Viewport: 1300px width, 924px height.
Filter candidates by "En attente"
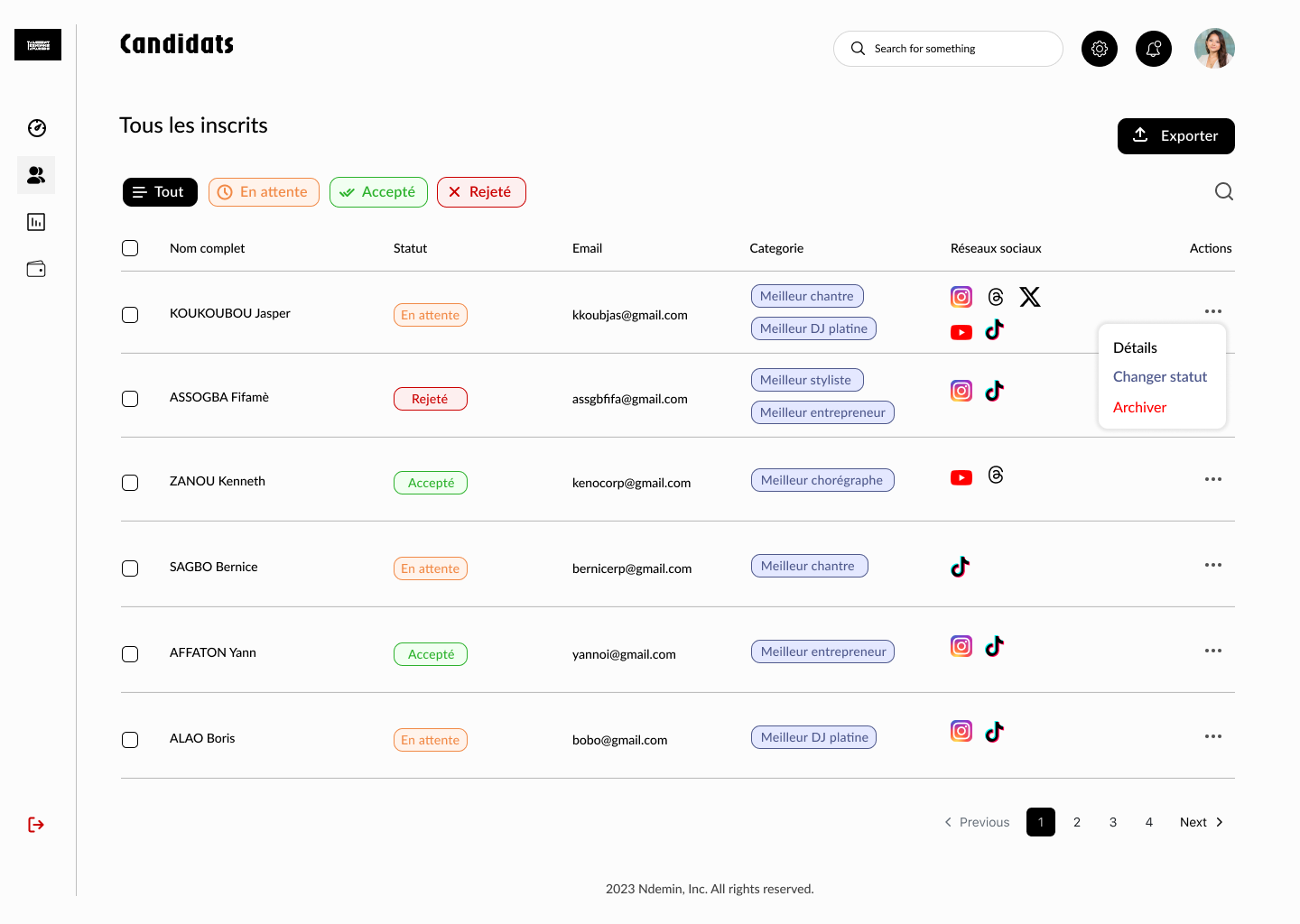(264, 192)
